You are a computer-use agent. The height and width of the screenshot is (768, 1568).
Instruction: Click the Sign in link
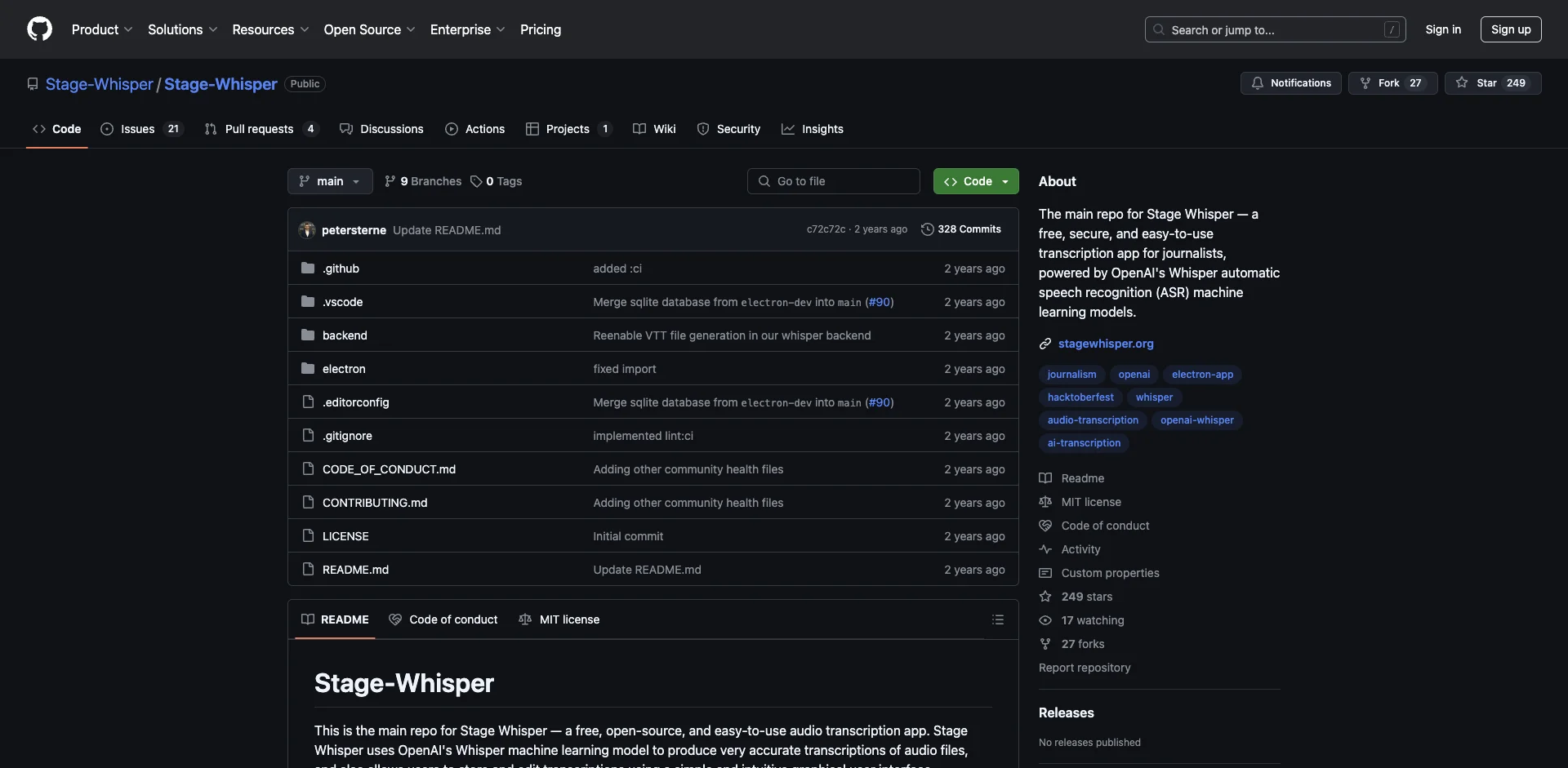(1443, 29)
